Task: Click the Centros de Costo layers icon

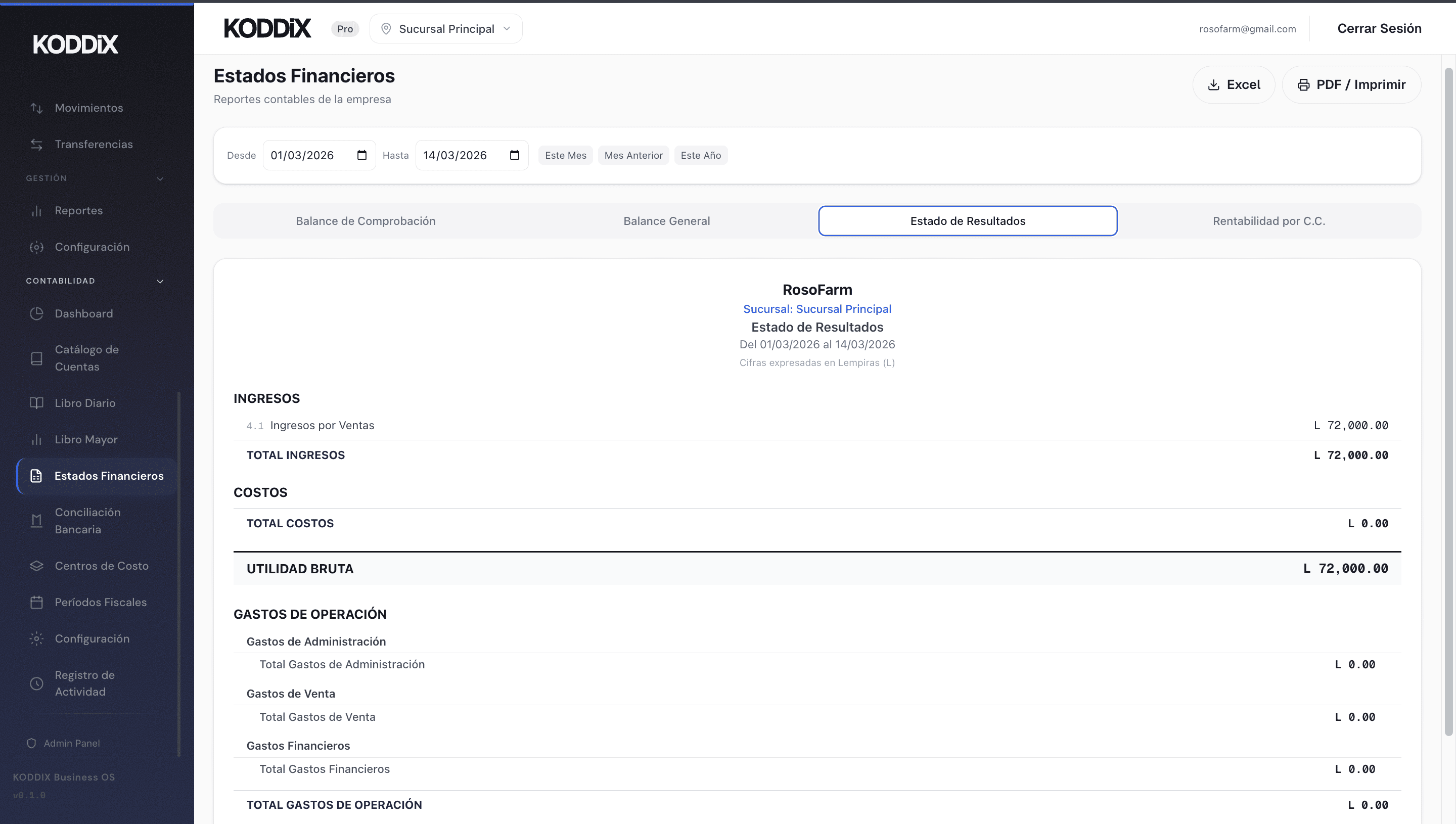Action: (x=37, y=566)
